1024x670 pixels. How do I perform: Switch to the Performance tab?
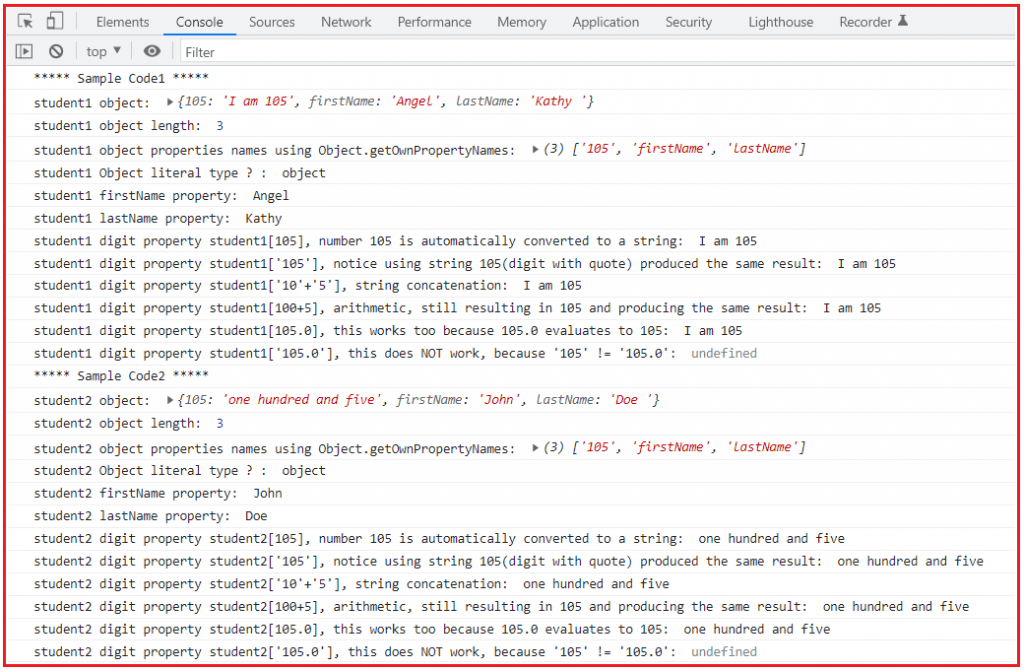(x=434, y=21)
